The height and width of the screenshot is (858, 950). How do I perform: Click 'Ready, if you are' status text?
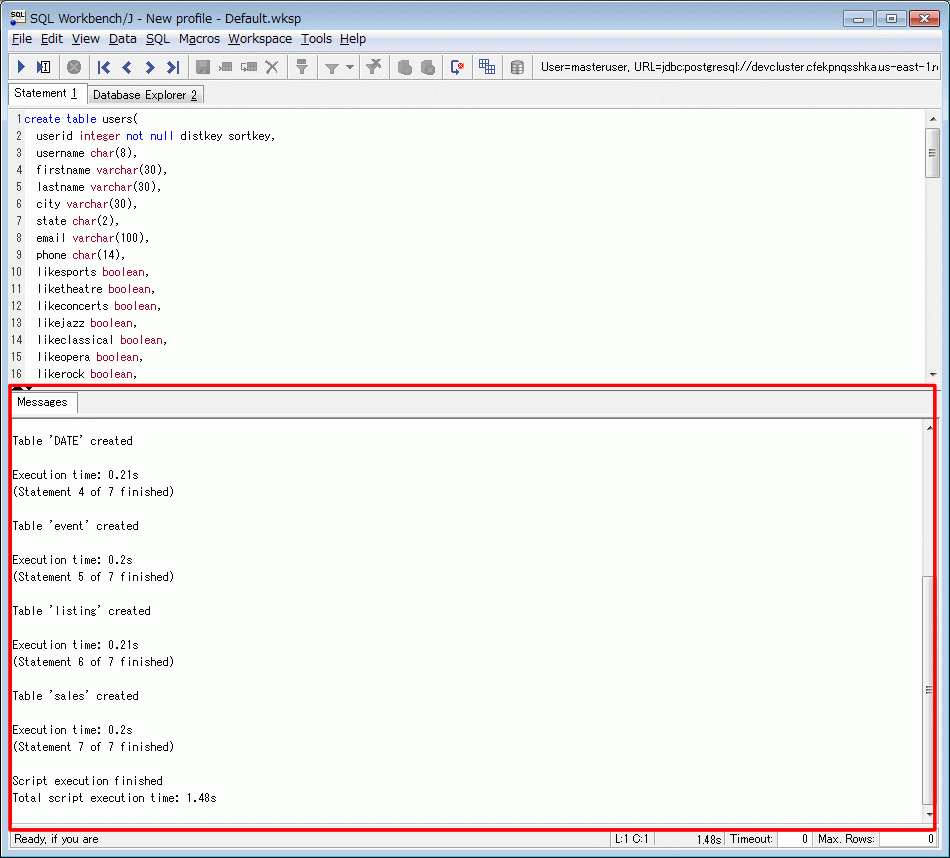(56, 839)
